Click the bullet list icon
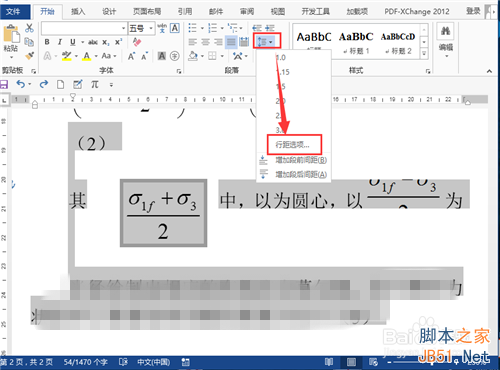 192,28
